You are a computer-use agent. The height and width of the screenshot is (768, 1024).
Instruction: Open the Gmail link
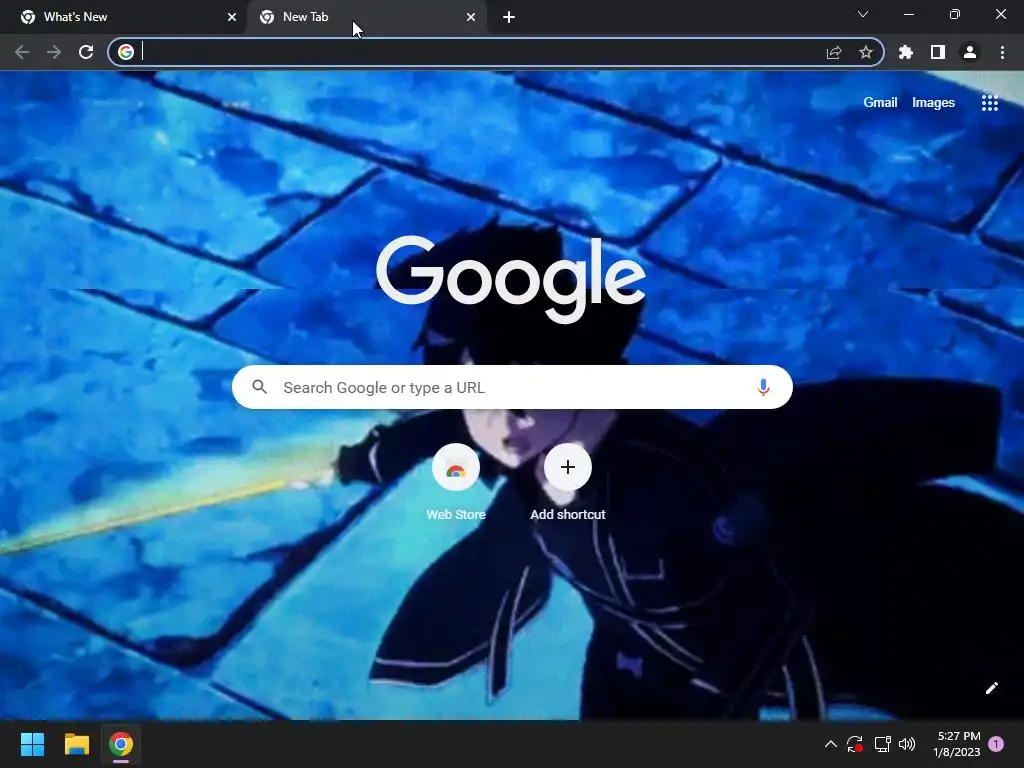pos(880,103)
